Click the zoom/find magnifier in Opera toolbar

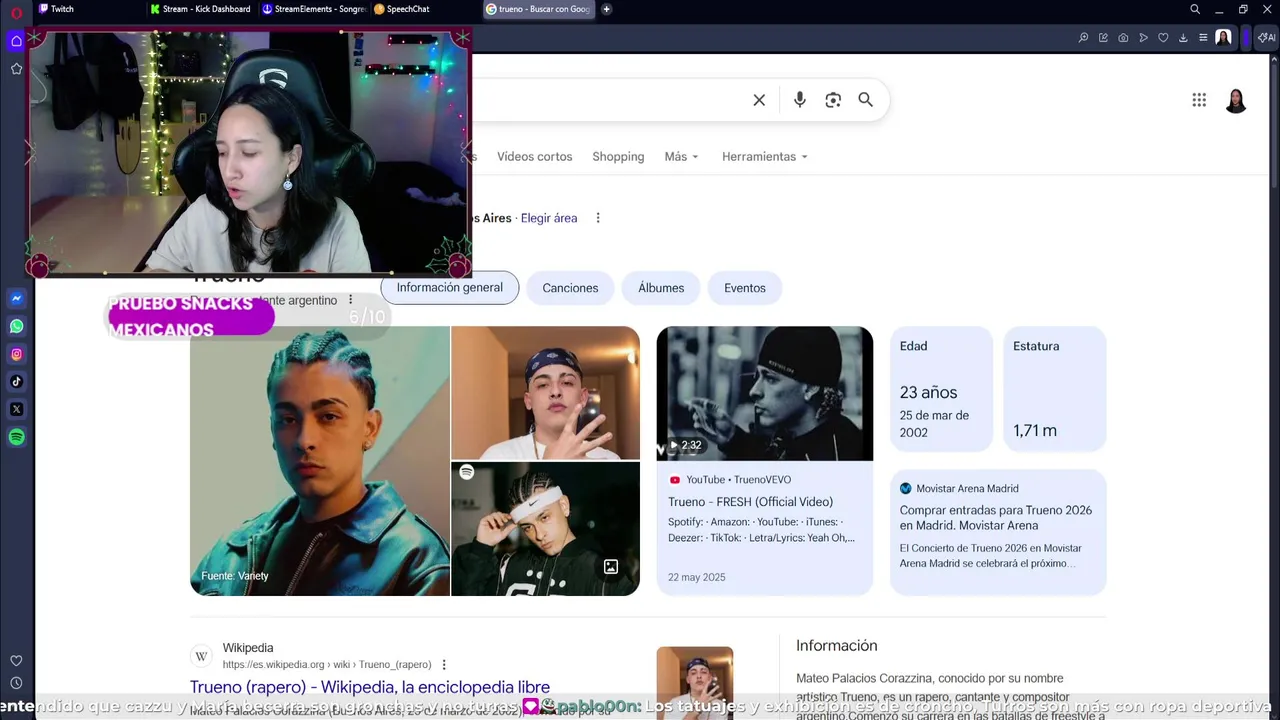click(x=1083, y=38)
